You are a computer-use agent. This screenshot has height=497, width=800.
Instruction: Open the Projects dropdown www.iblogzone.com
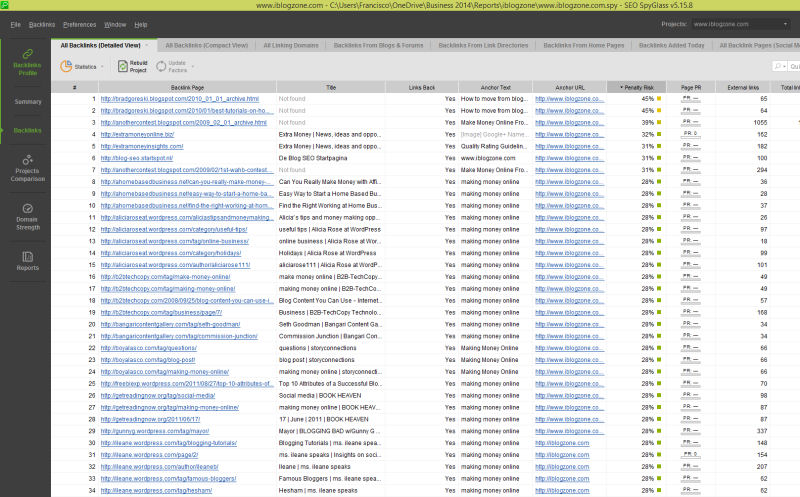[740, 24]
